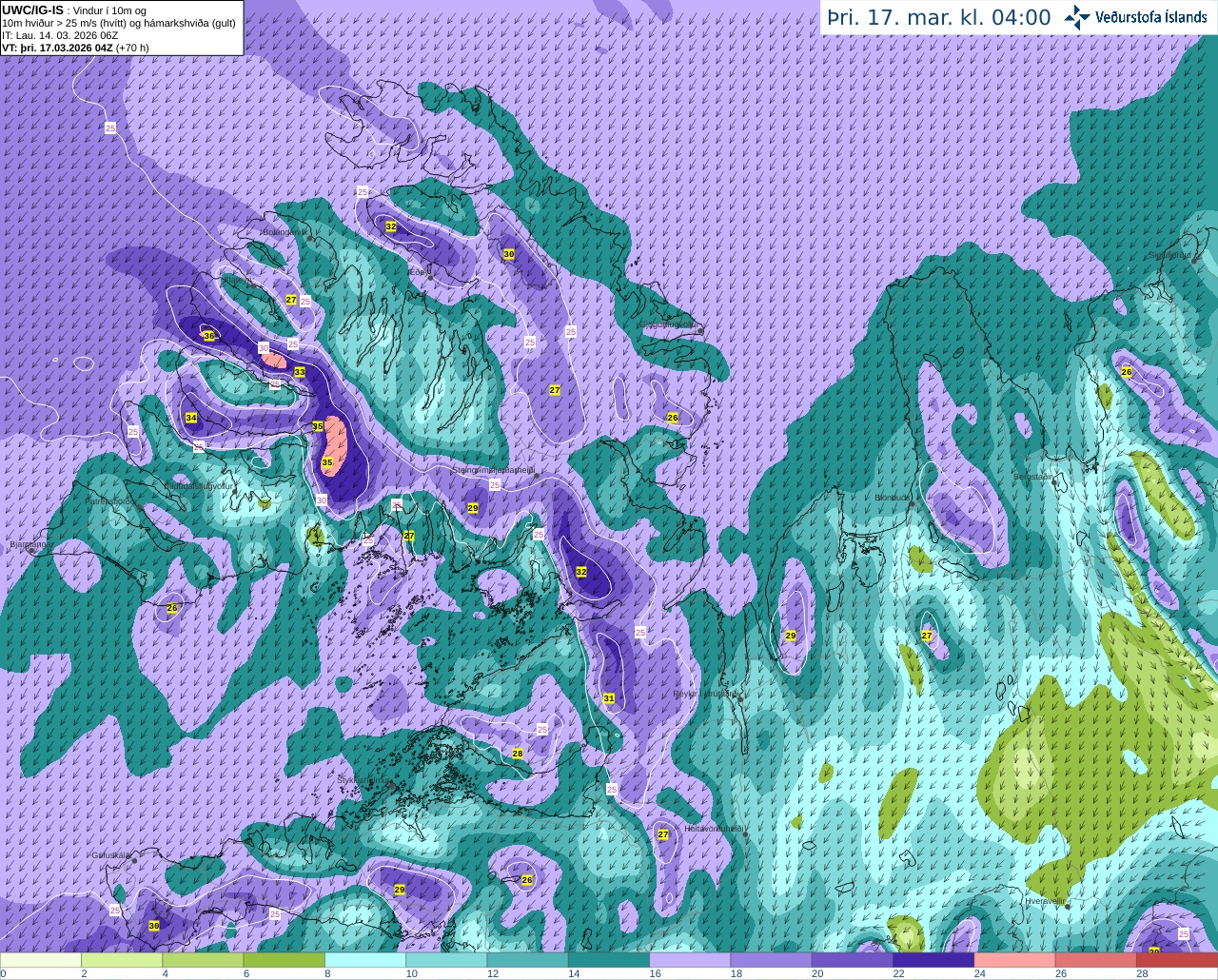Click the Veðurstofa Íslands name text
The height and width of the screenshot is (980, 1218).
point(1151,17)
